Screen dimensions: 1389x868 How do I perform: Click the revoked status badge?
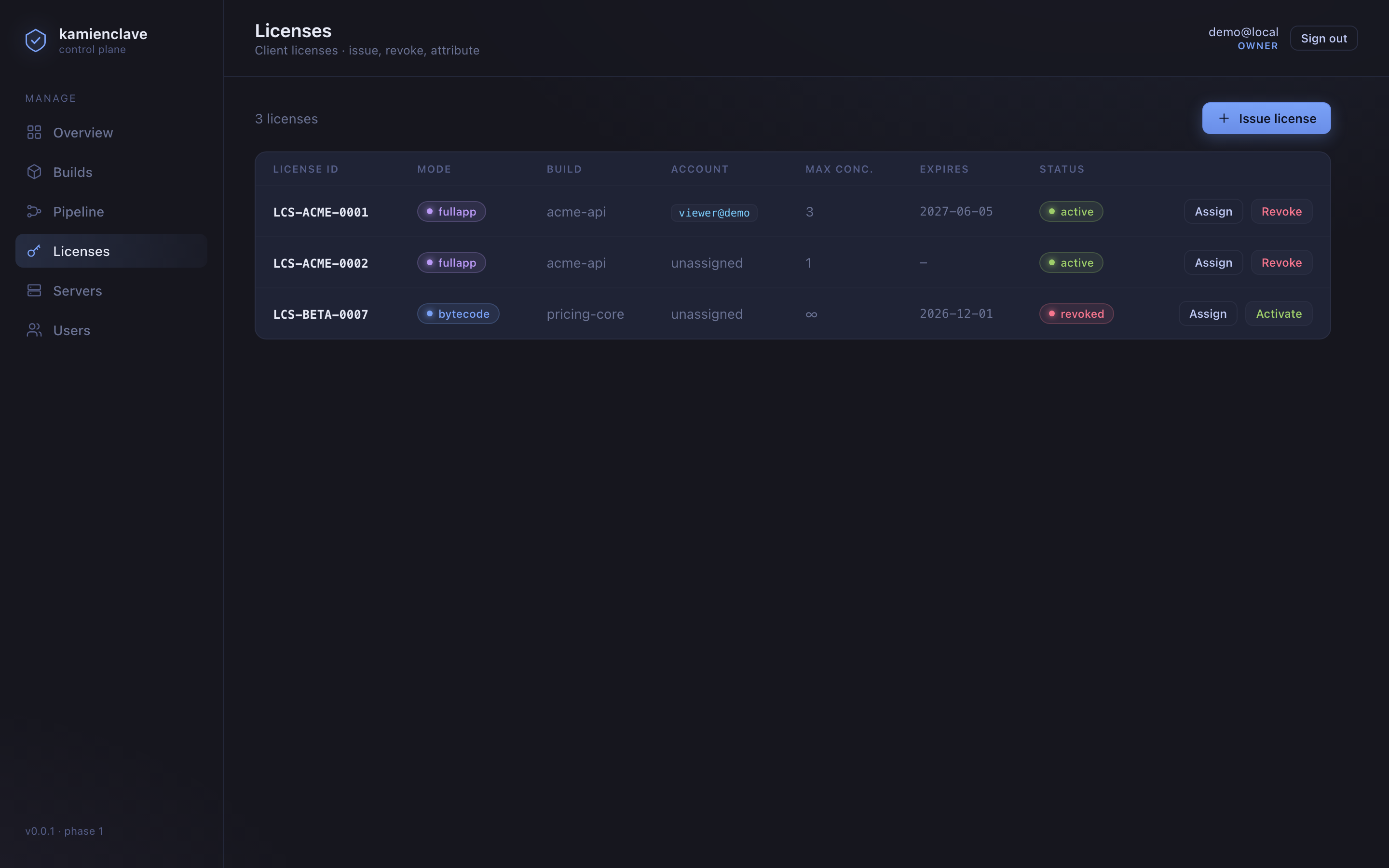click(x=1076, y=313)
